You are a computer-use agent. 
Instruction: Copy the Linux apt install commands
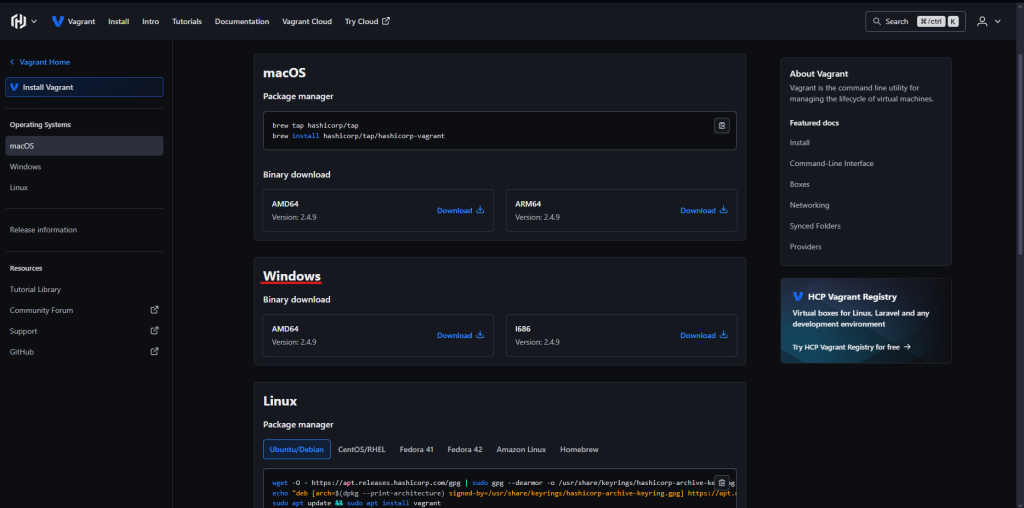point(722,482)
